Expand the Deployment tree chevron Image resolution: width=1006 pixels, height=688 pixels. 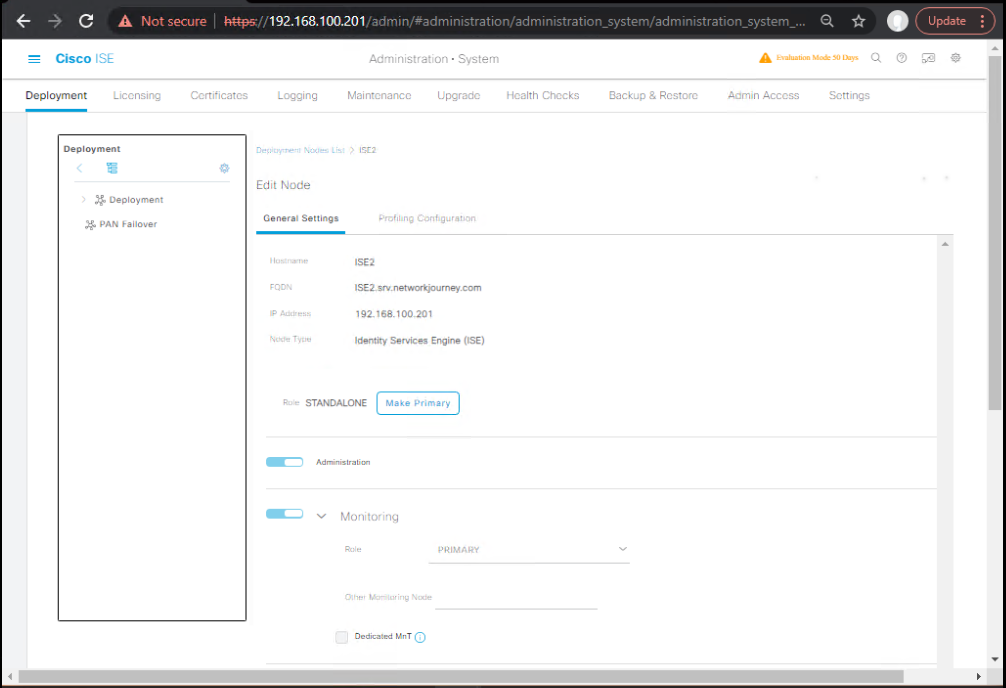[83, 200]
